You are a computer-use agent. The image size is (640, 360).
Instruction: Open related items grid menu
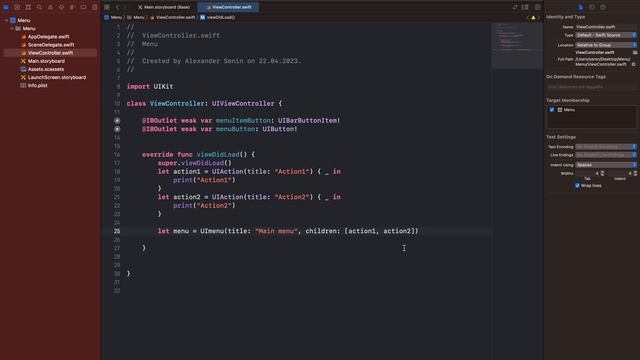coord(107,7)
